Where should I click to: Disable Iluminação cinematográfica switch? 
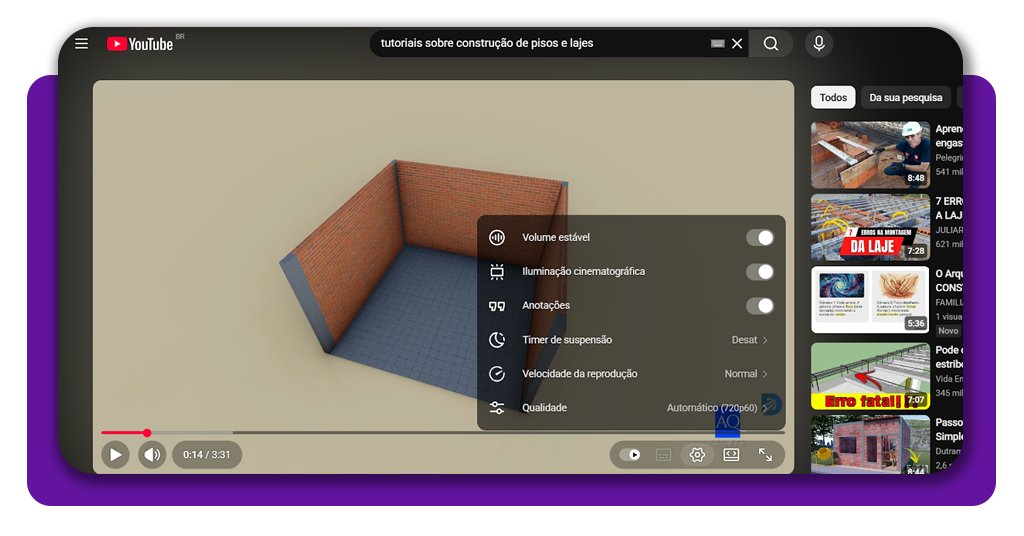(760, 272)
